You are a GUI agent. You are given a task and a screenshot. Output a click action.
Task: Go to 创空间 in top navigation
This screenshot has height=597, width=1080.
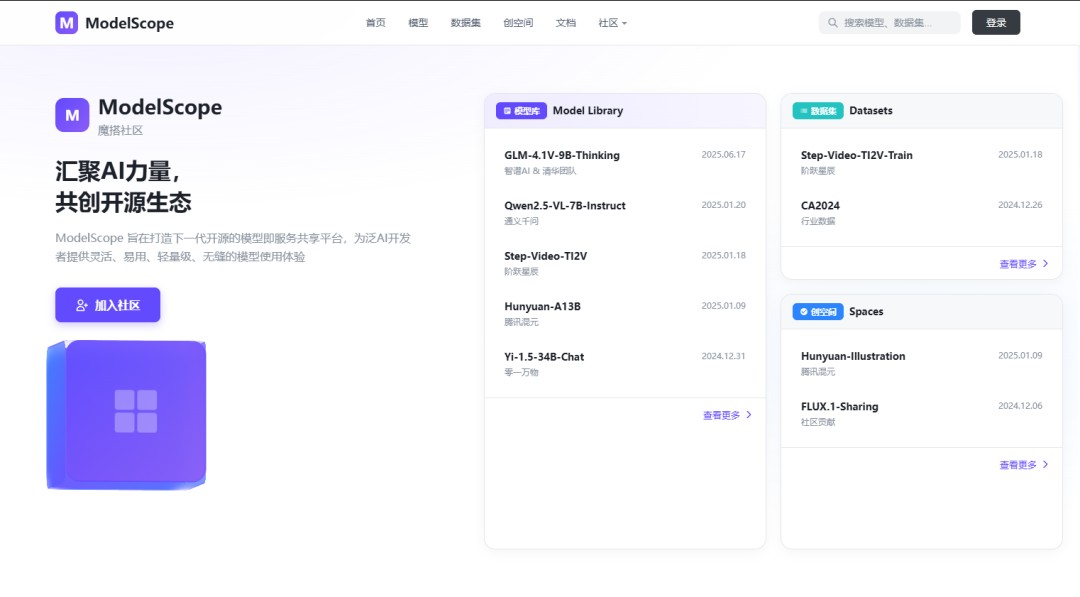point(518,23)
